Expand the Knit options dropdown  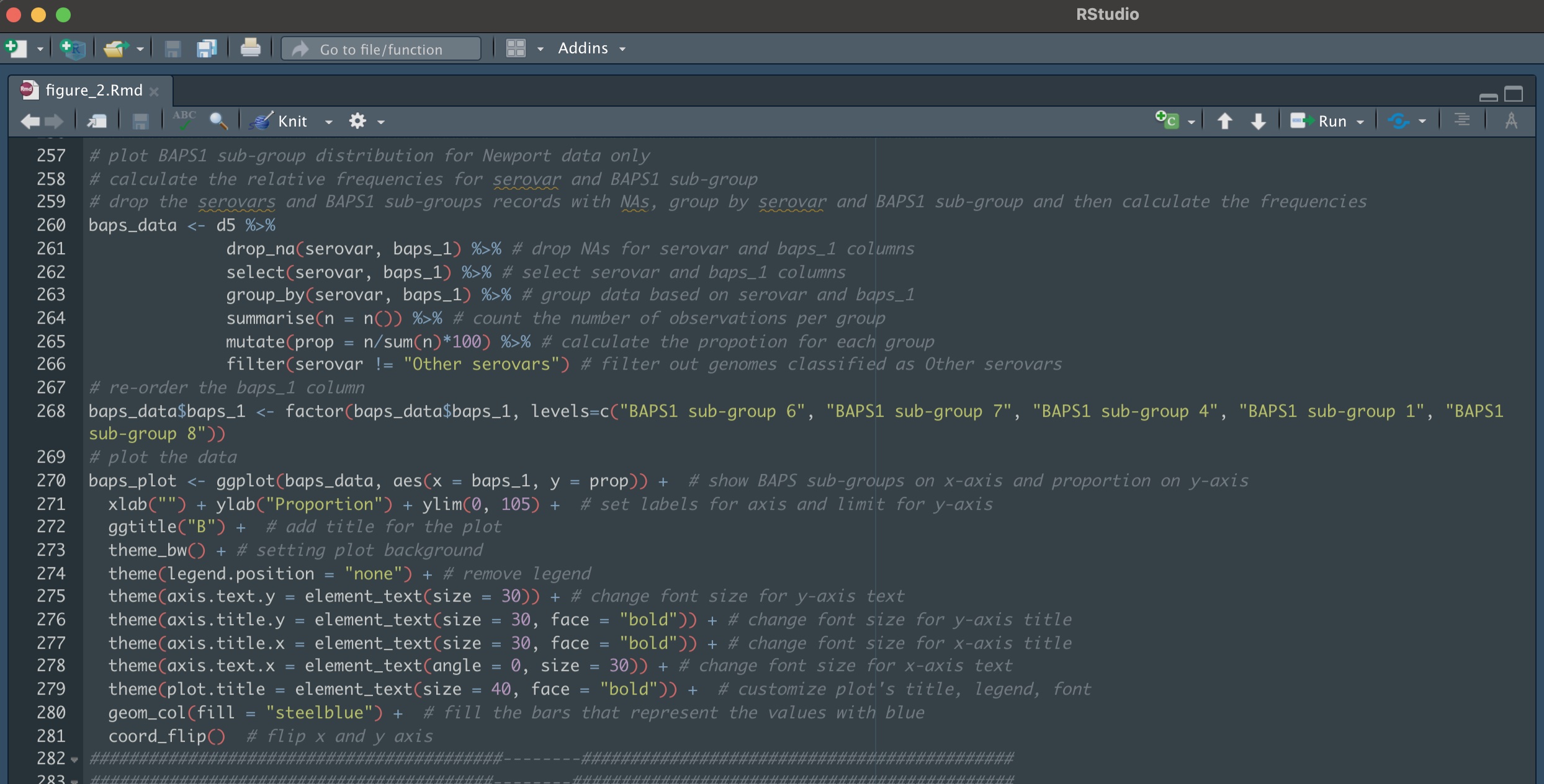tap(329, 122)
